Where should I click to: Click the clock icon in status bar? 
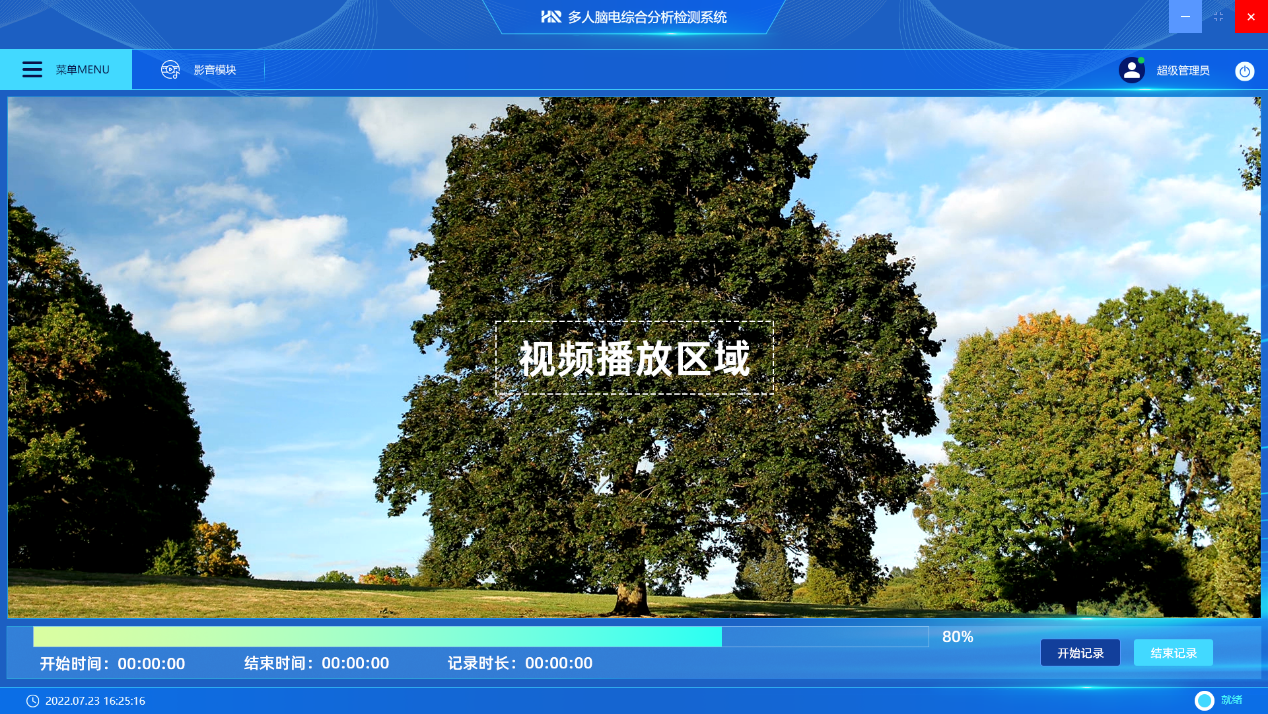pos(33,701)
